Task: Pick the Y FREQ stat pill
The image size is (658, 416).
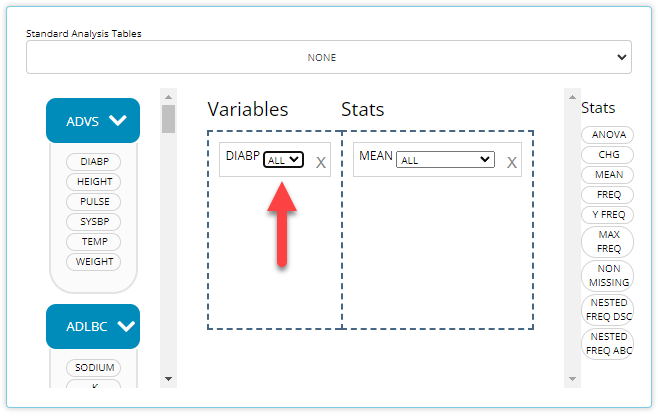Action: (x=607, y=215)
